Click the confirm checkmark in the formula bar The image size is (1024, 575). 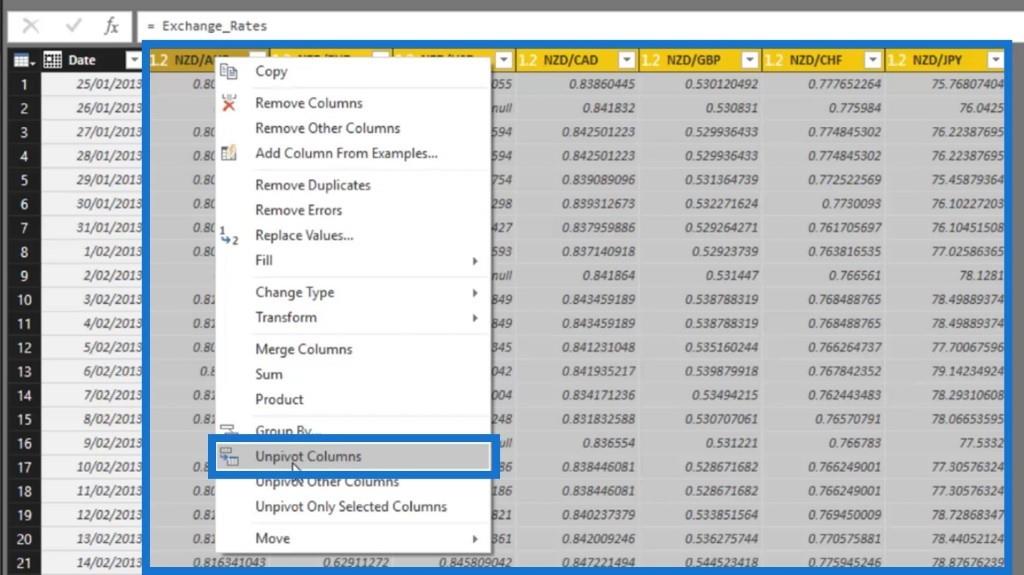[73, 26]
